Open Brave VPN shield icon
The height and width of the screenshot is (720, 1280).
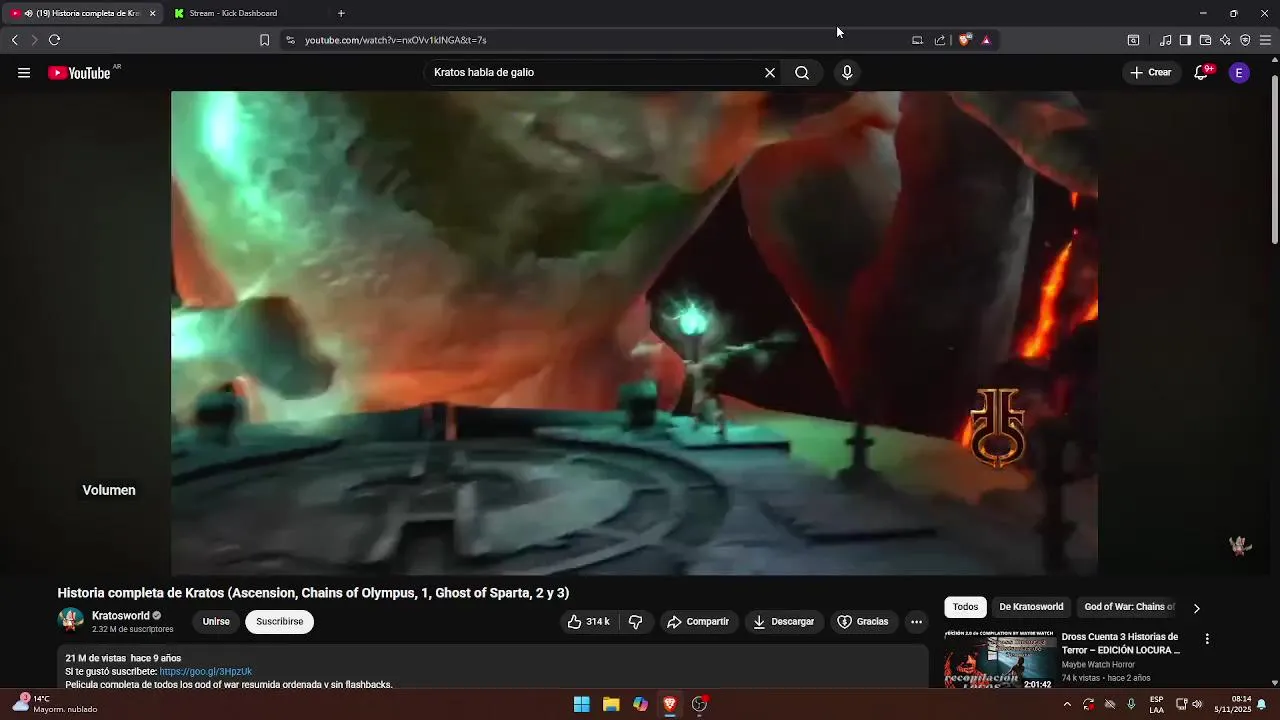coord(1245,40)
